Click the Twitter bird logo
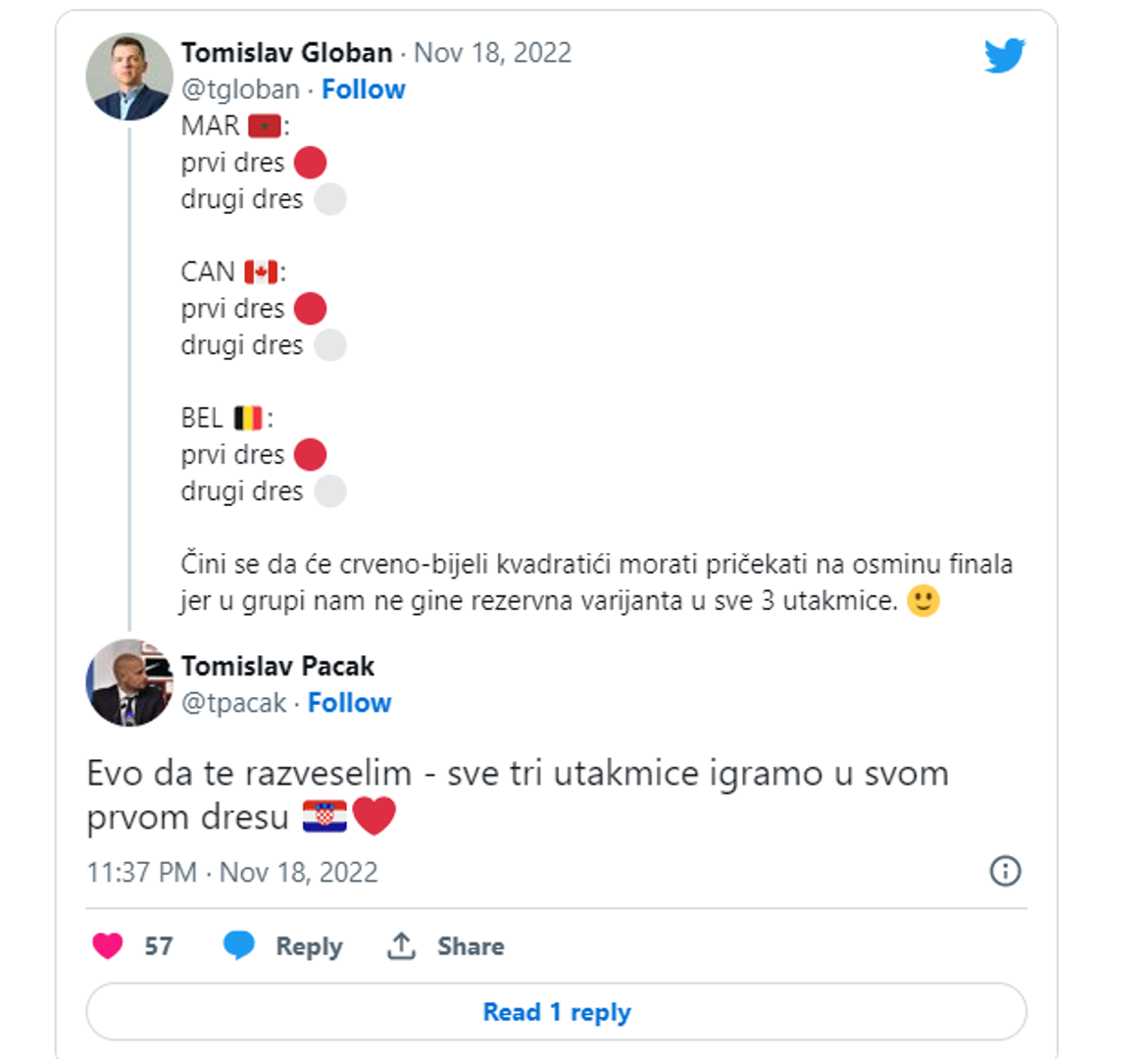 [1005, 56]
